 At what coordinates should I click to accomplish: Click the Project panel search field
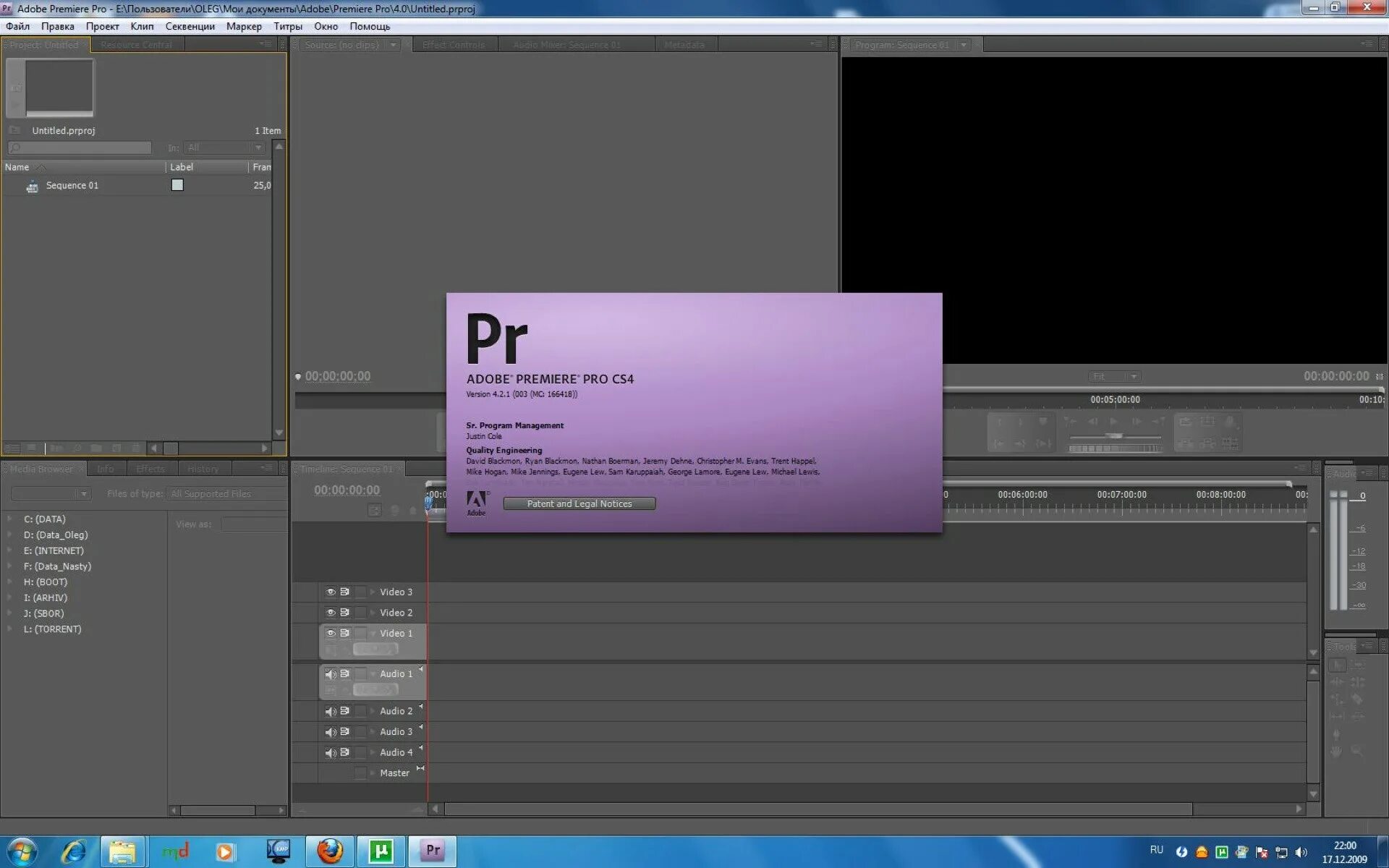(x=80, y=148)
